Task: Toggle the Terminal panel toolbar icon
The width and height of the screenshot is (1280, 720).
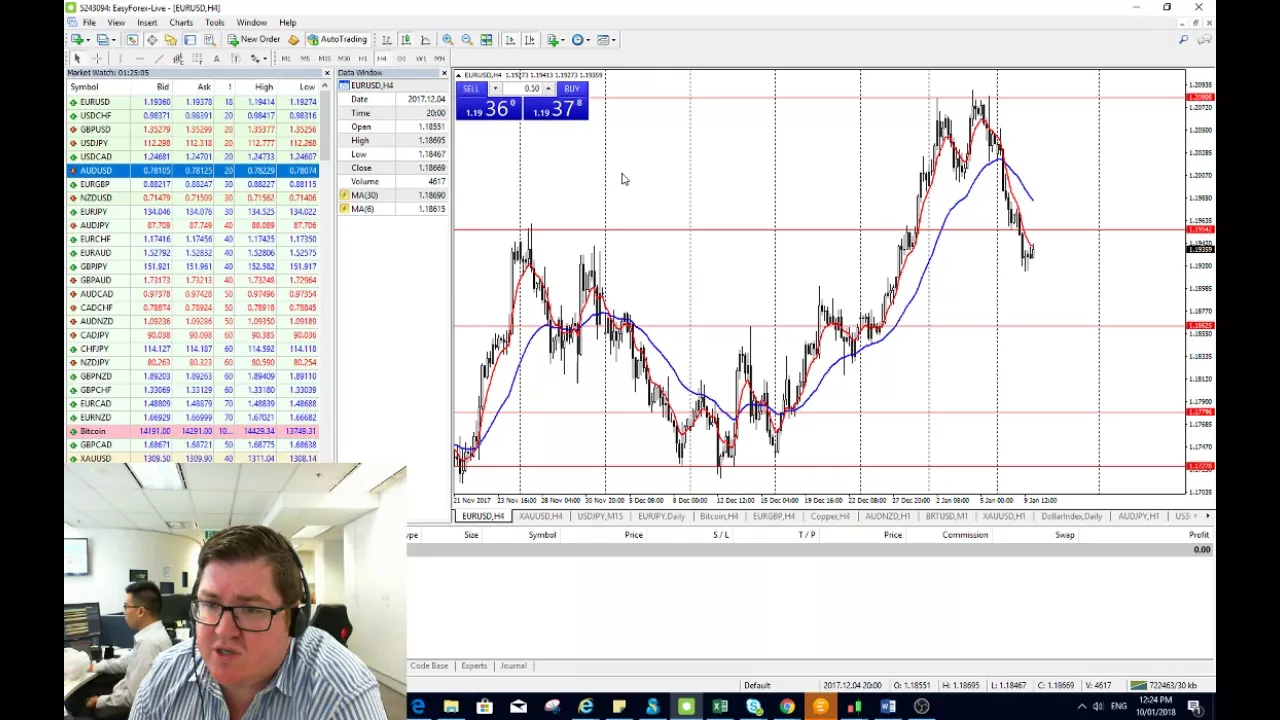Action: 189,40
